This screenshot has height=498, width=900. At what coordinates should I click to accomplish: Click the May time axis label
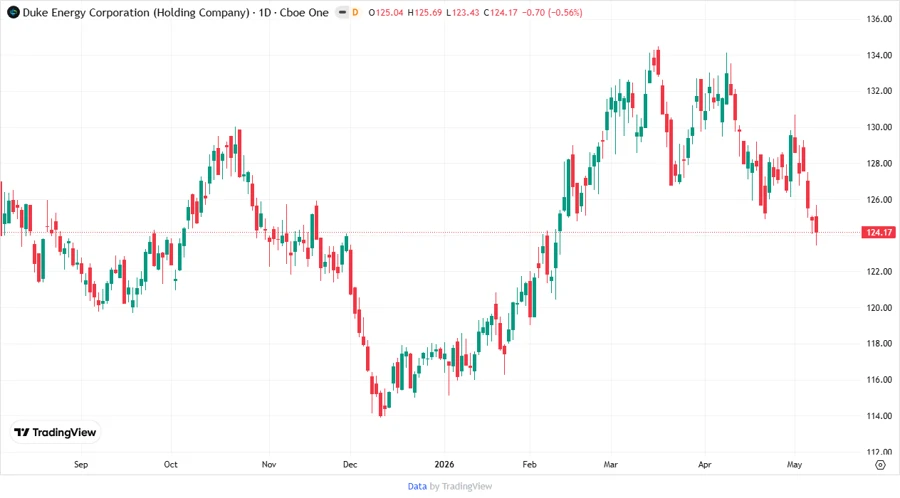pyautogui.click(x=794, y=464)
